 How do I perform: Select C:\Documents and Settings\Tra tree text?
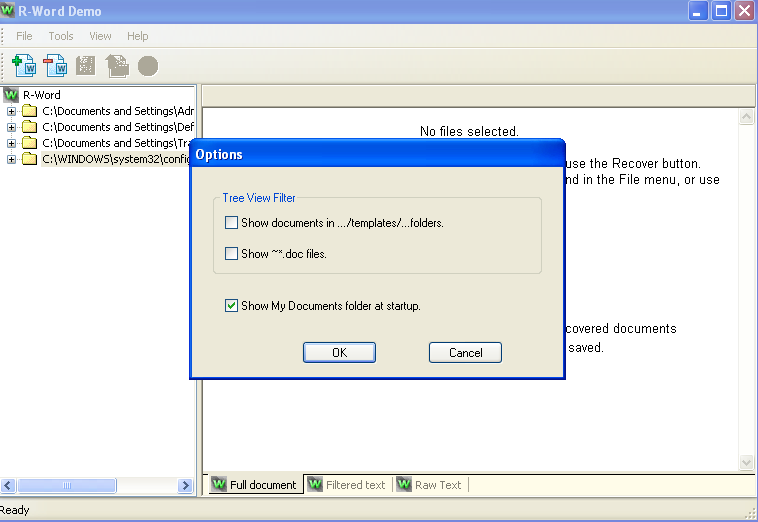point(117,143)
